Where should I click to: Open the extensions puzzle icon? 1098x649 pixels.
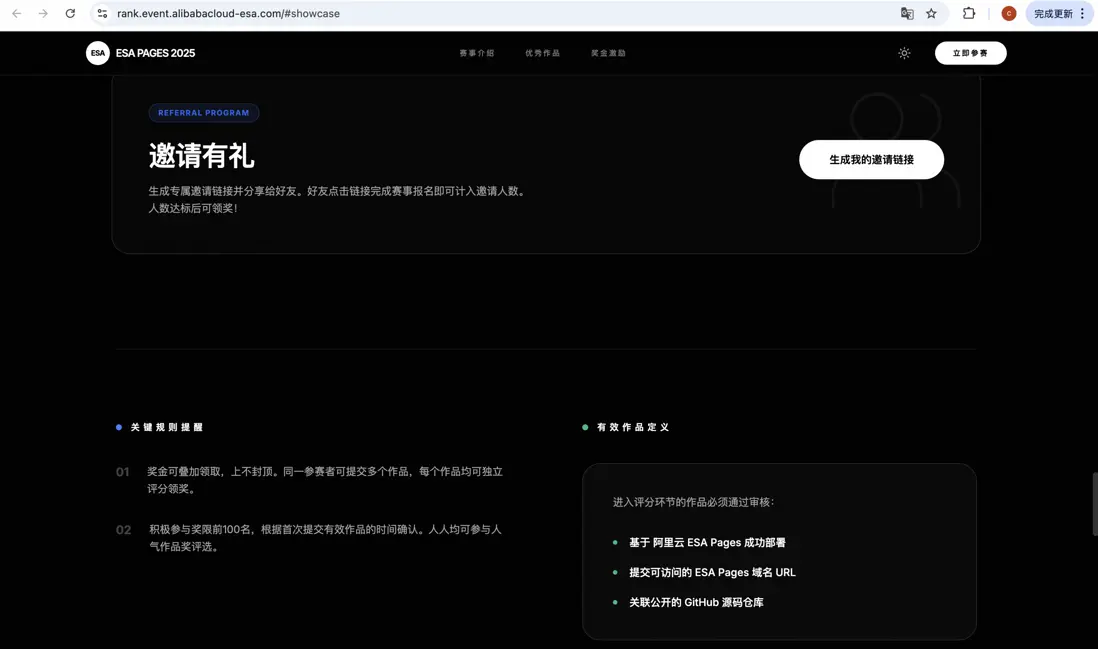click(x=969, y=13)
